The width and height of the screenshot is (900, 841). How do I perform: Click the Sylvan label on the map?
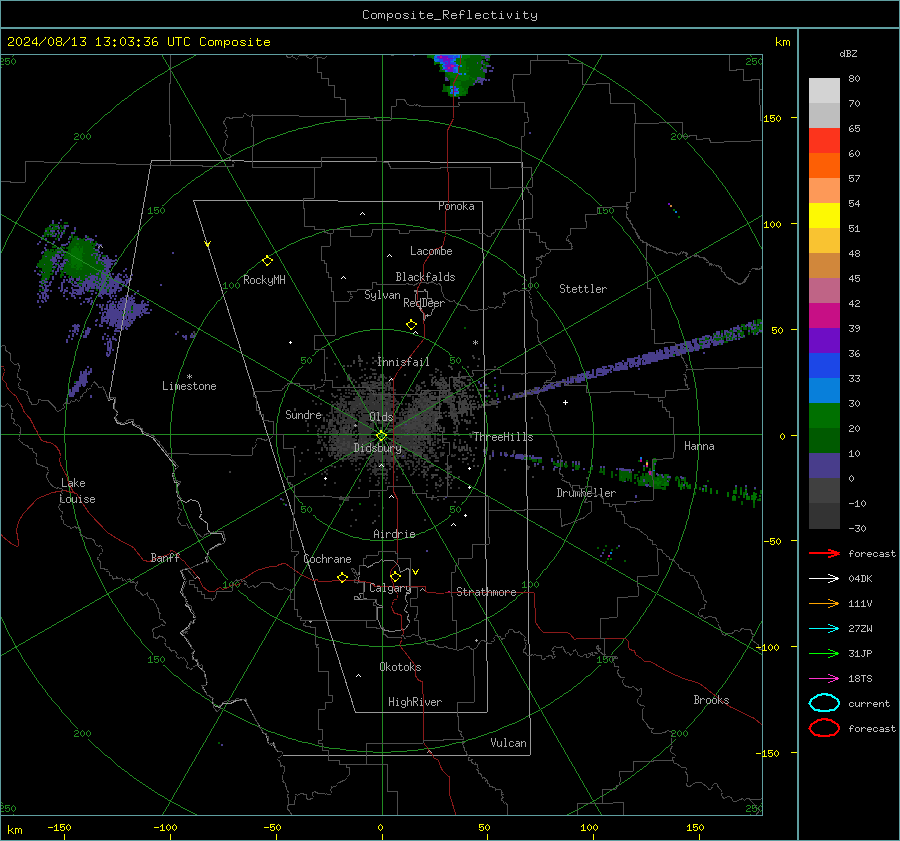coord(382,295)
